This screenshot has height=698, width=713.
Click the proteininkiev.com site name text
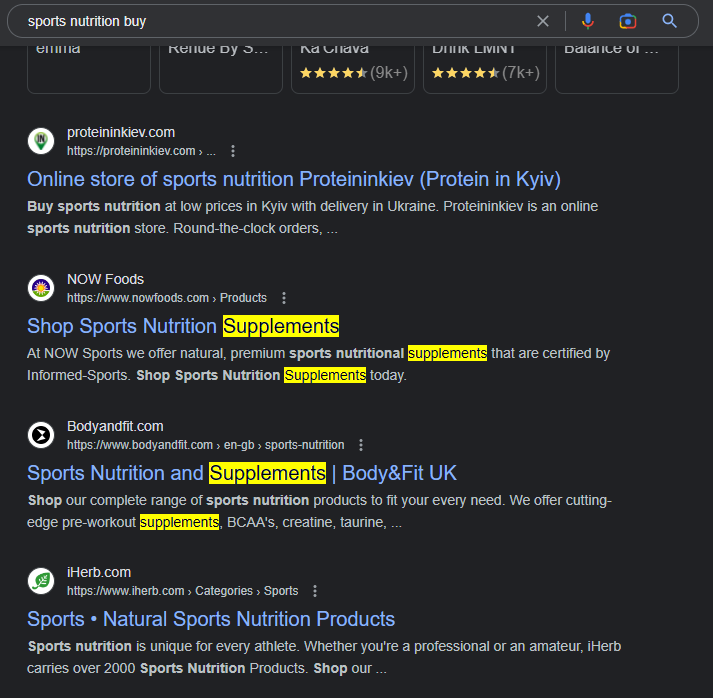[121, 132]
